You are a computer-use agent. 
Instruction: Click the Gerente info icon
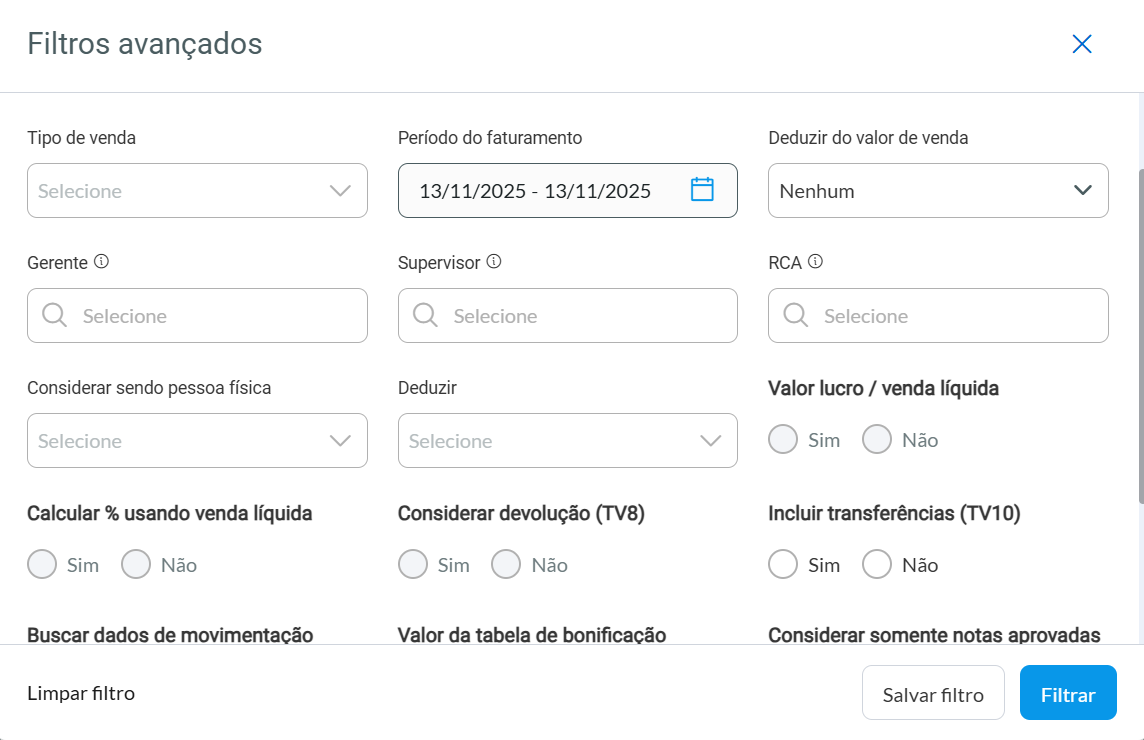[101, 262]
